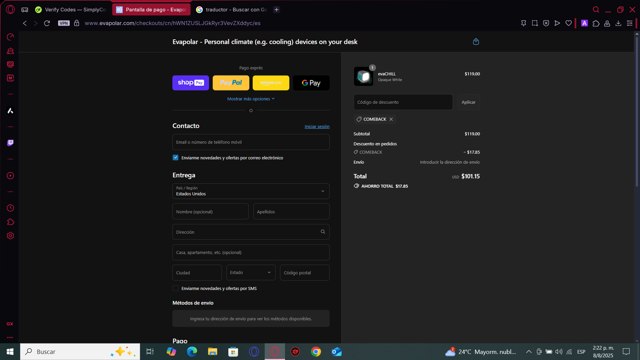Click address search icon in Dirección field

pyautogui.click(x=323, y=232)
